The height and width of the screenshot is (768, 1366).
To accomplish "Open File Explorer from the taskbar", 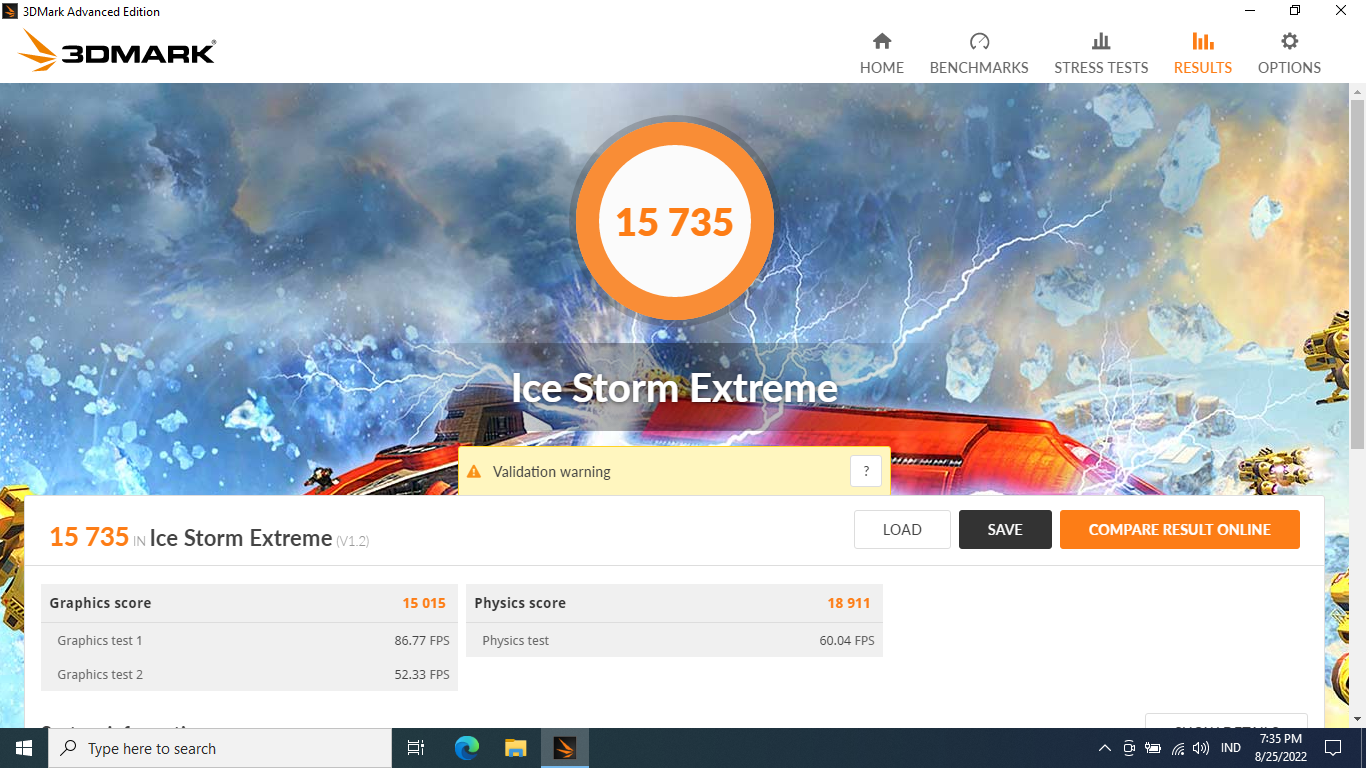I will pos(515,748).
